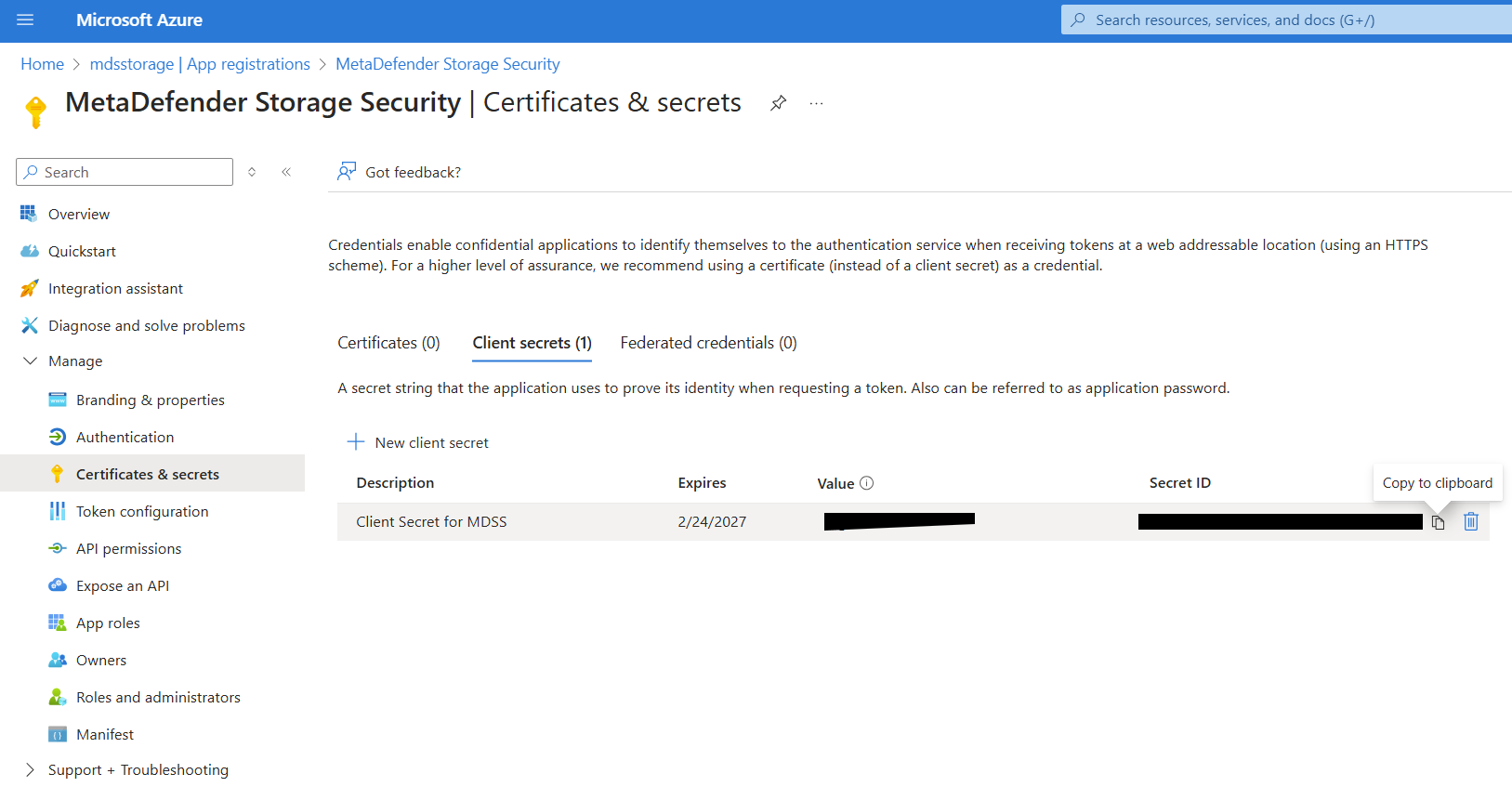Click the Overview grid icon
The height and width of the screenshot is (787, 1512).
tap(29, 214)
